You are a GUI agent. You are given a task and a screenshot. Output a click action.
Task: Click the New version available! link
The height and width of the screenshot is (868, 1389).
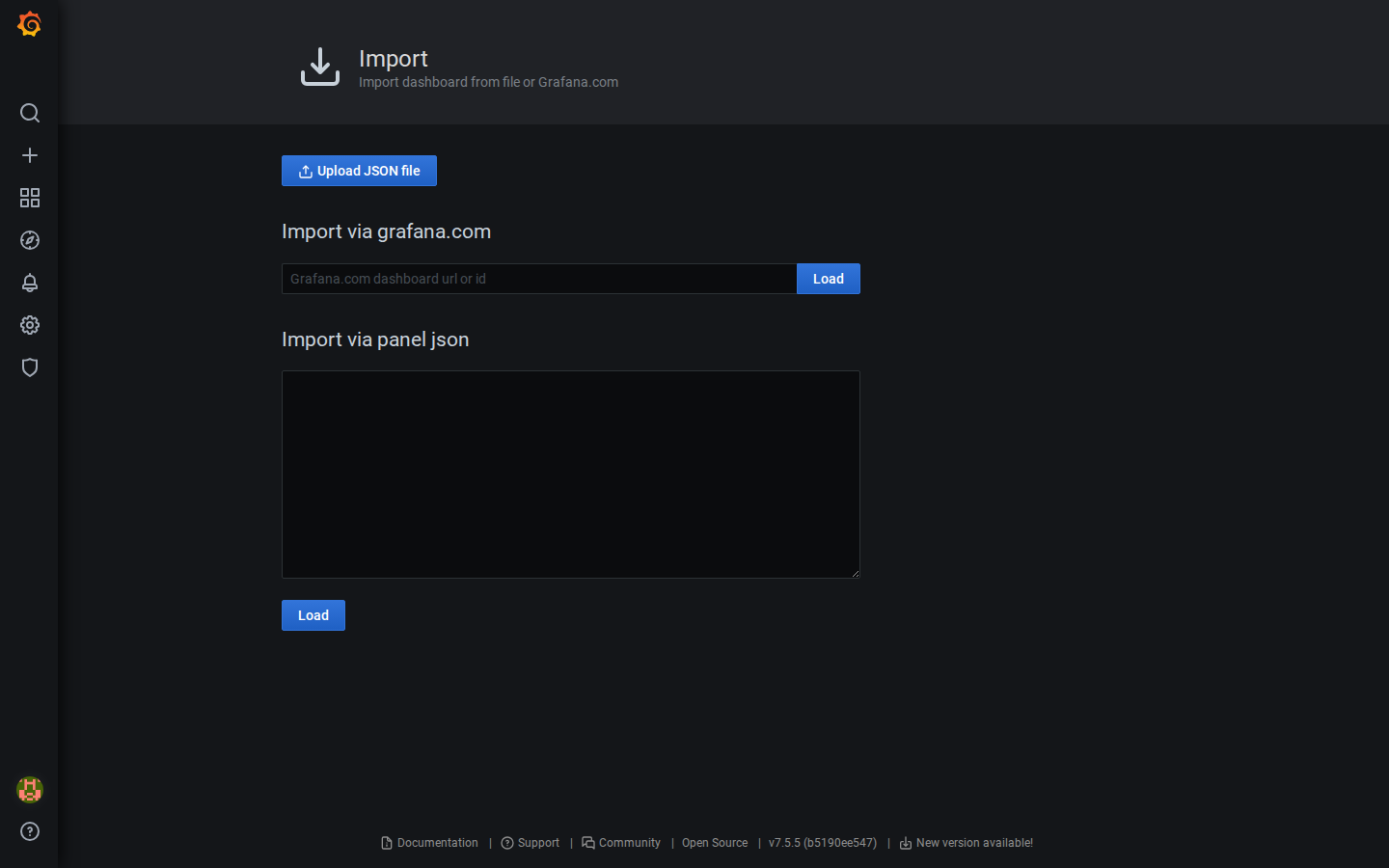pos(967,843)
